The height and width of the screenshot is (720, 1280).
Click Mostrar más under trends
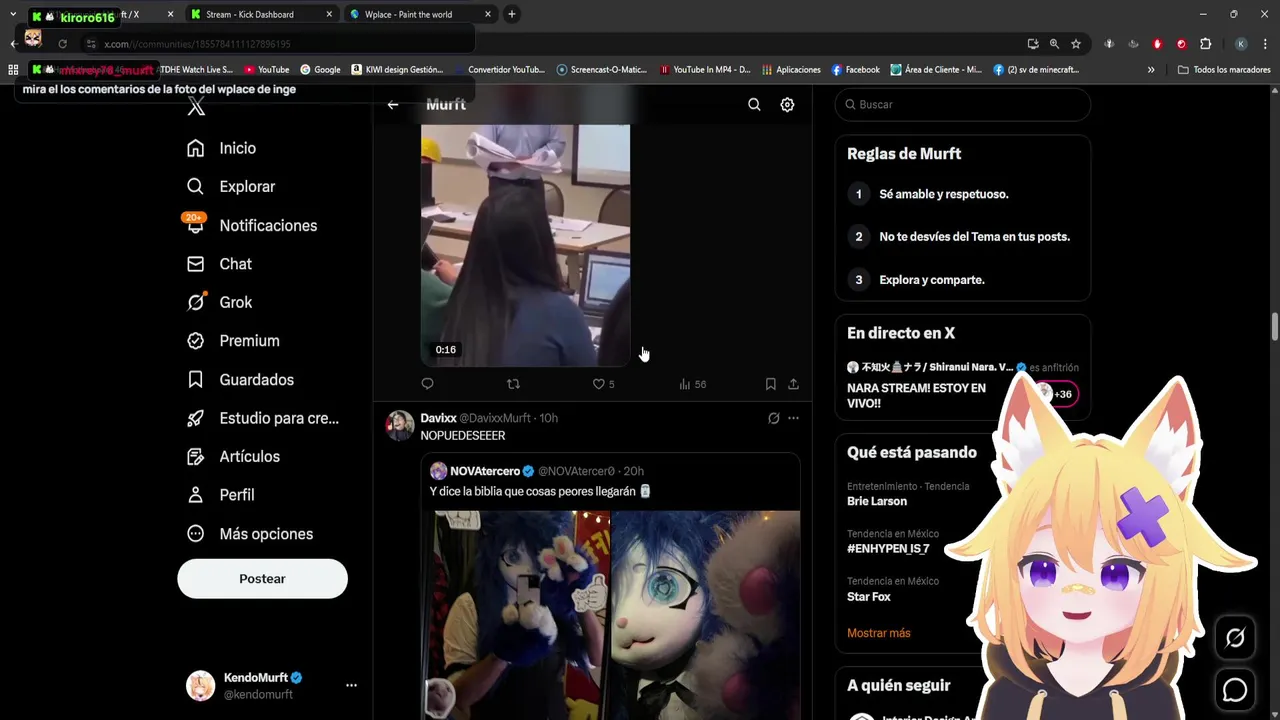point(878,633)
